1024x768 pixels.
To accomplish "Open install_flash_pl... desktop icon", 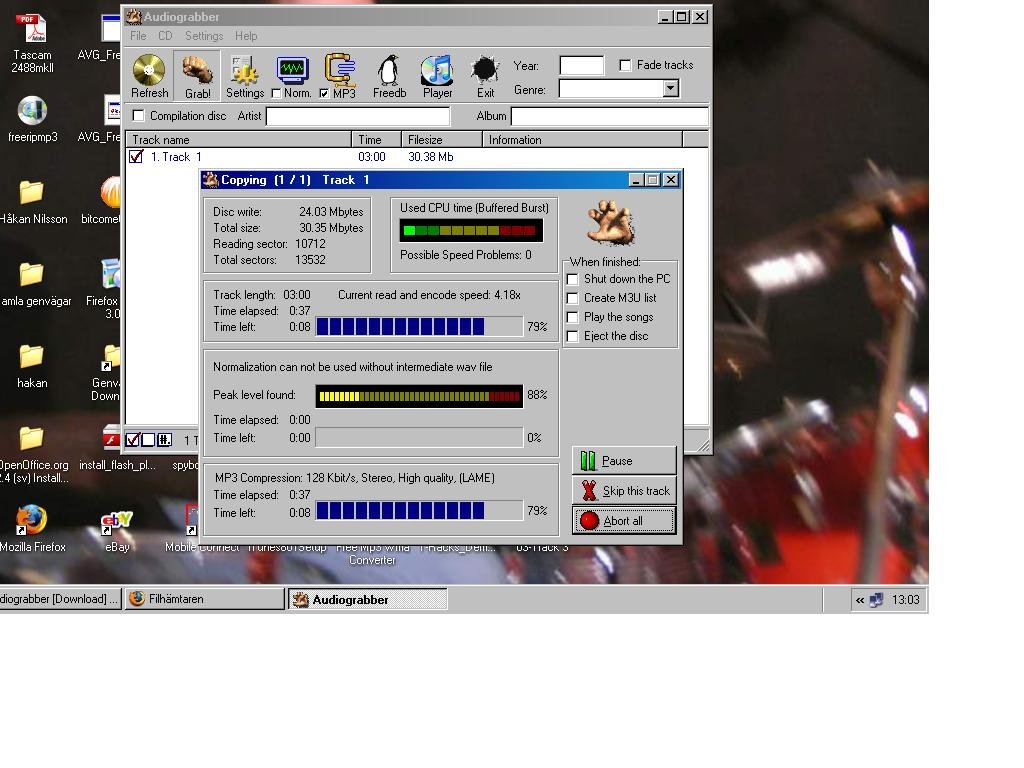I will coord(112,438).
